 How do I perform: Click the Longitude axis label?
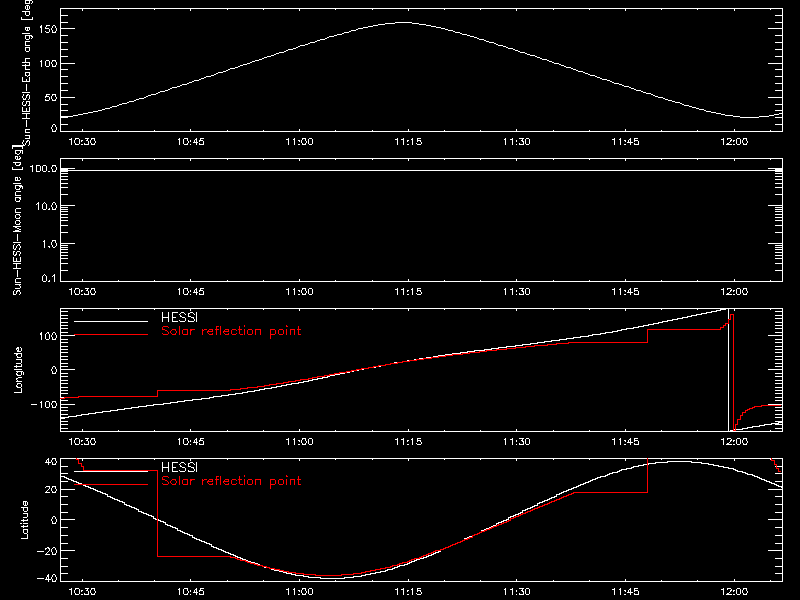pos(18,370)
